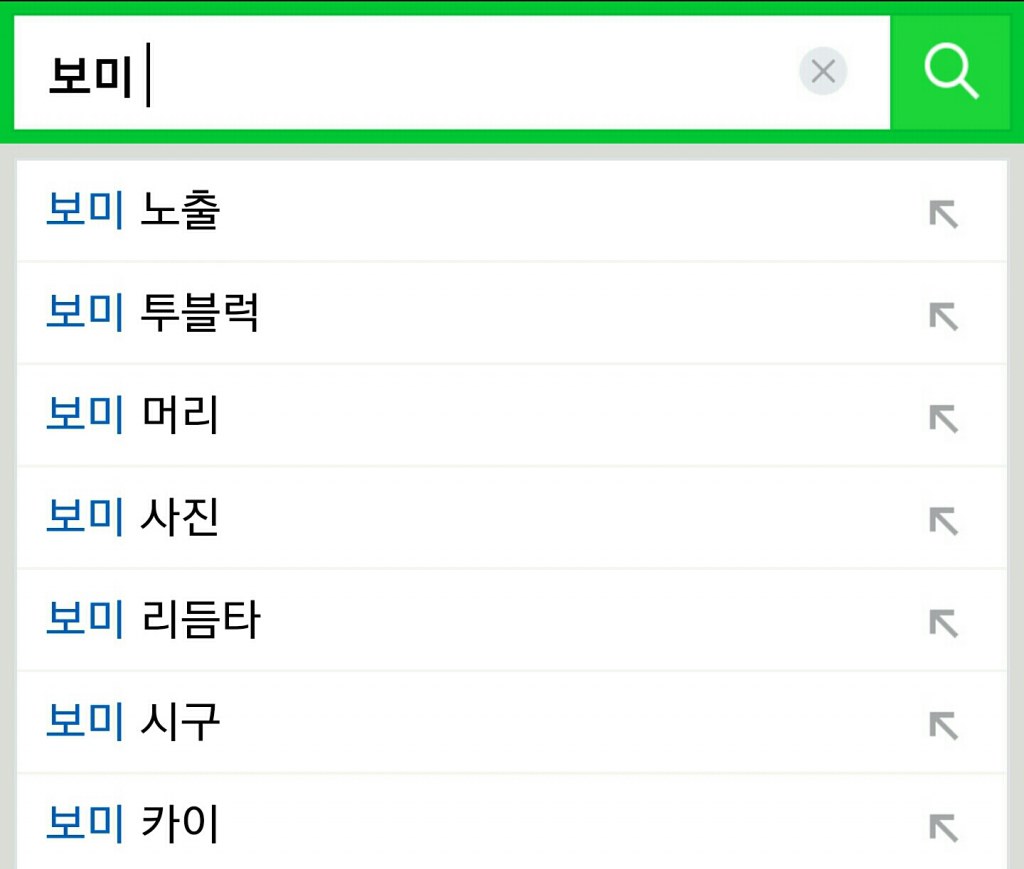Open the 보미 사진 suggestion

133,518
